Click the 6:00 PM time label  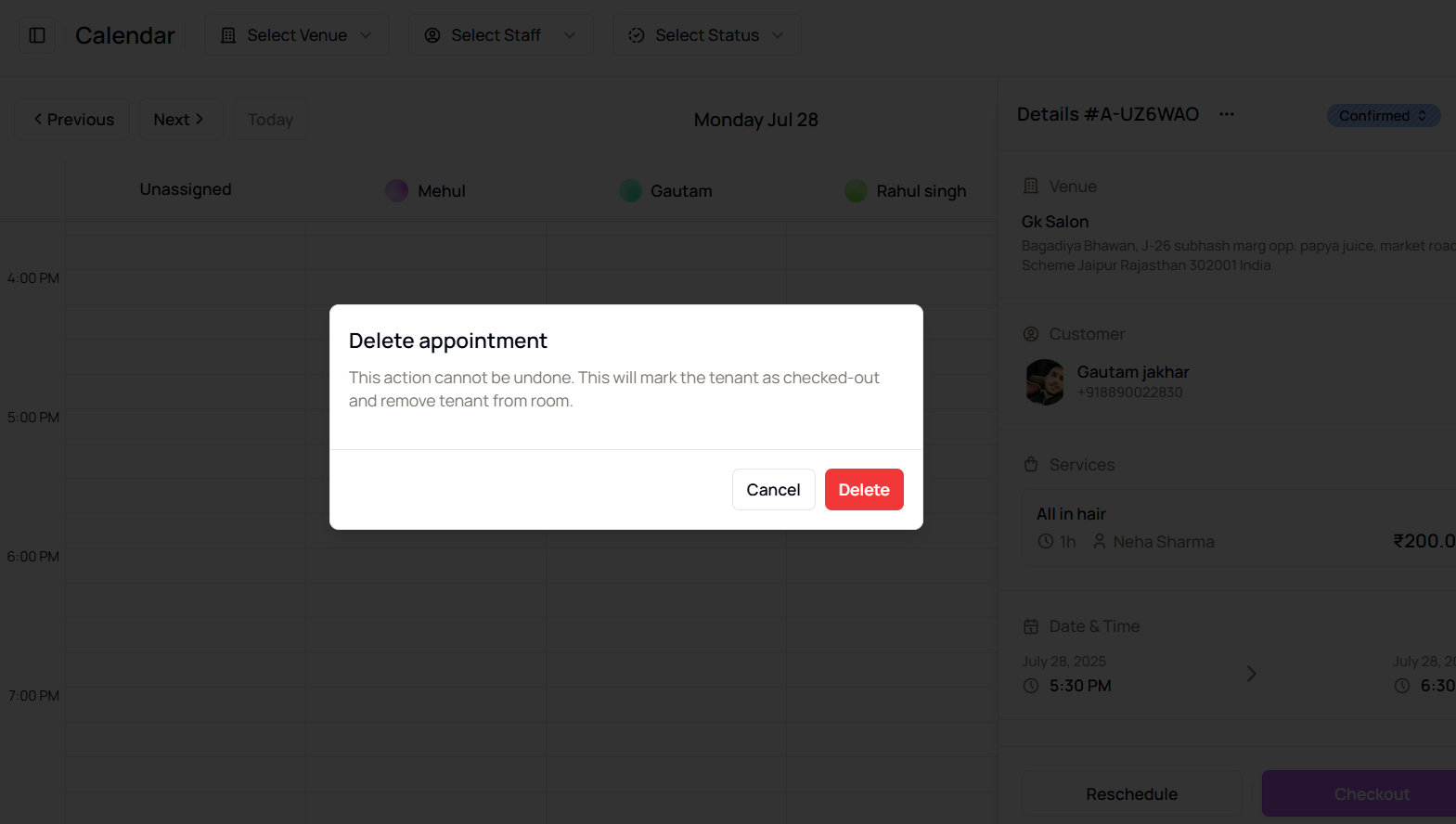coord(33,557)
